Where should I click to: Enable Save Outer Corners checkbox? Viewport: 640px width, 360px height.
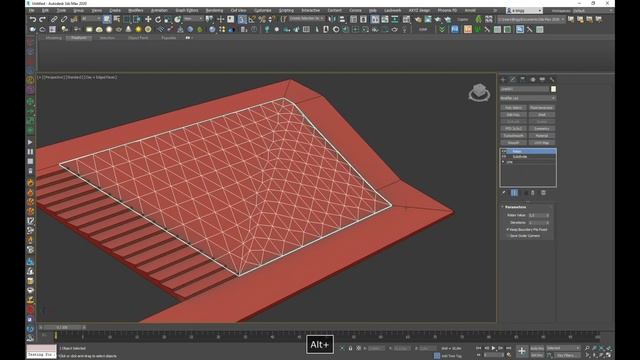508,236
